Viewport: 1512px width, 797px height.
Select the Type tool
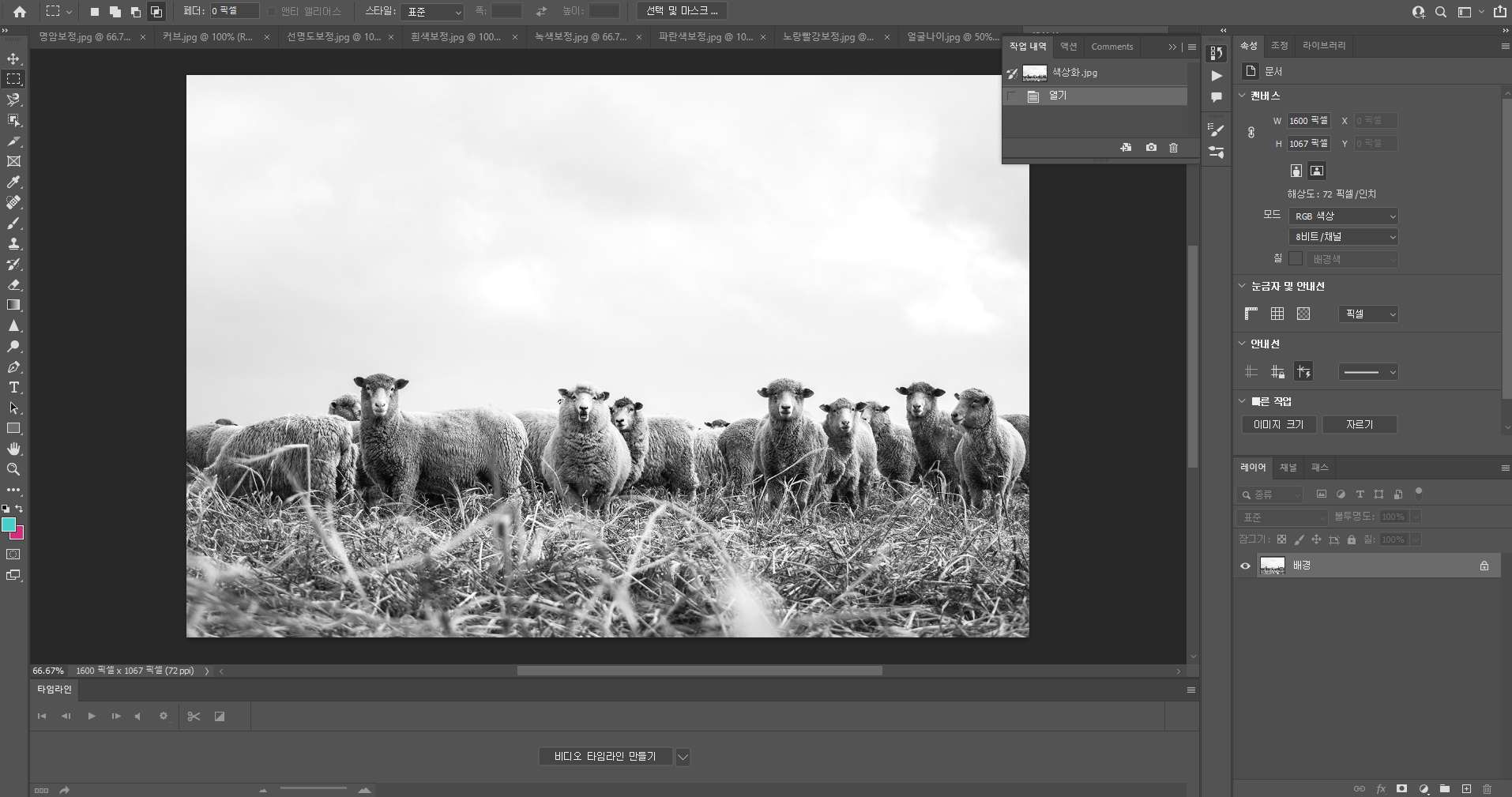tap(13, 387)
